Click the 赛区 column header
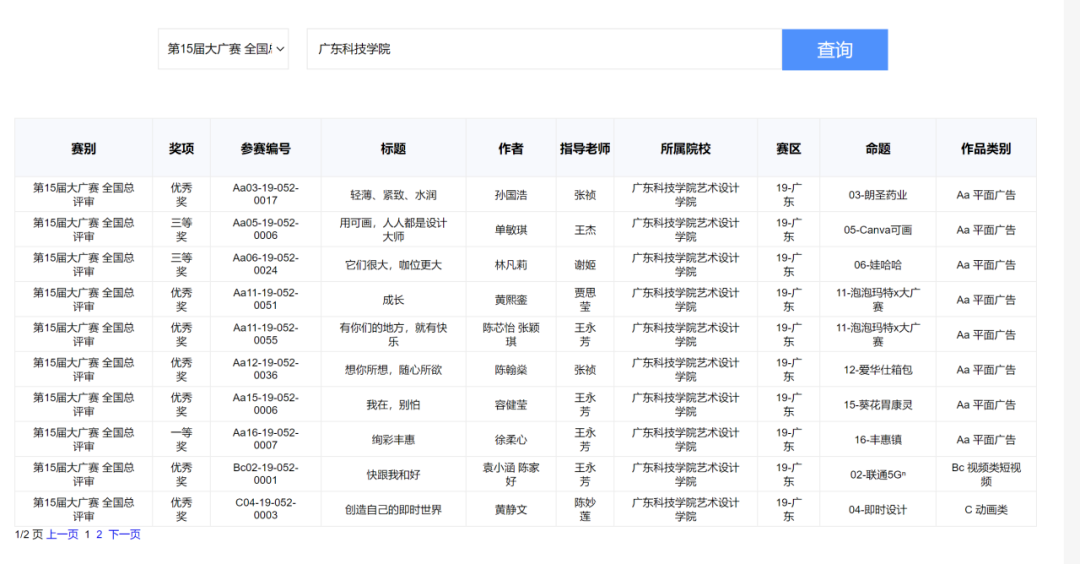The image size is (1080, 564). 789,148
